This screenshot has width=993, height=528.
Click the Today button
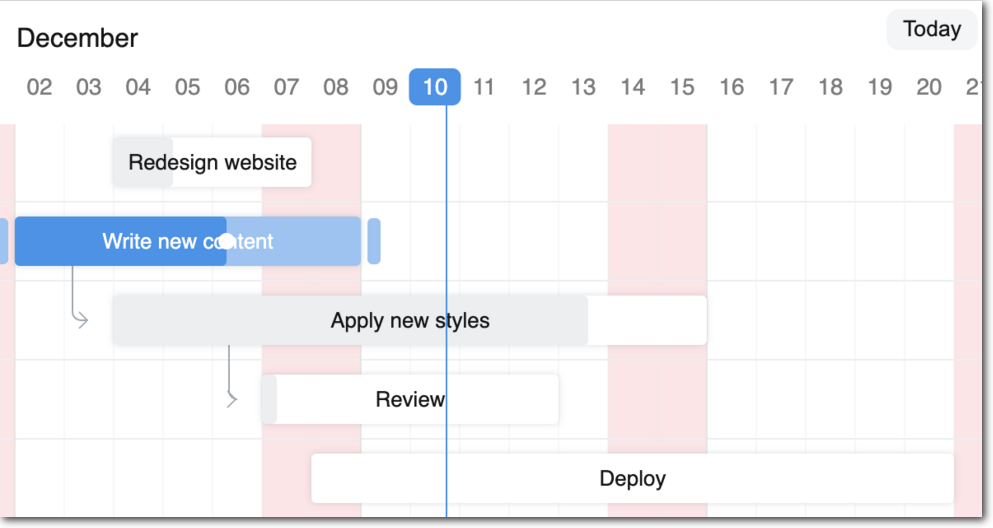(931, 30)
